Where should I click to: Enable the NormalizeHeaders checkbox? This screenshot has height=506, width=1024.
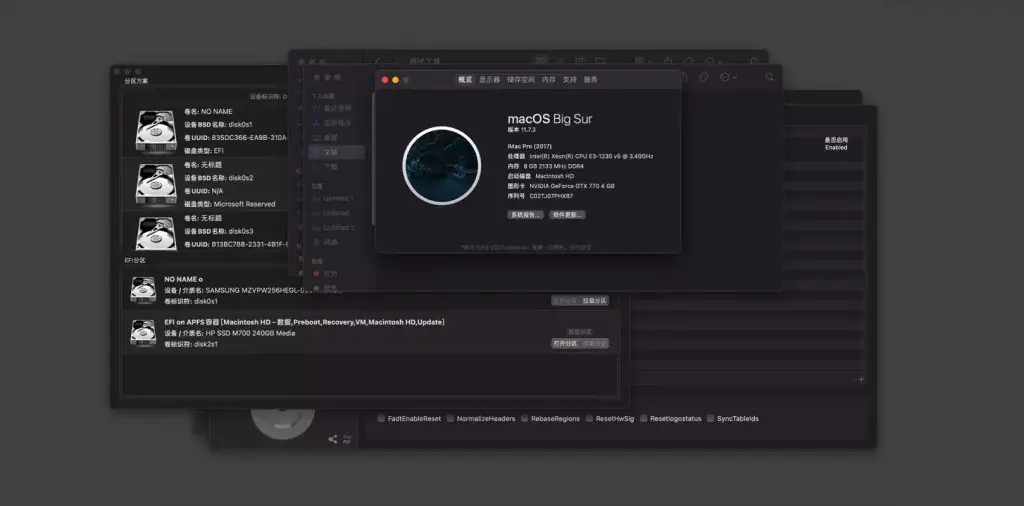pos(451,419)
